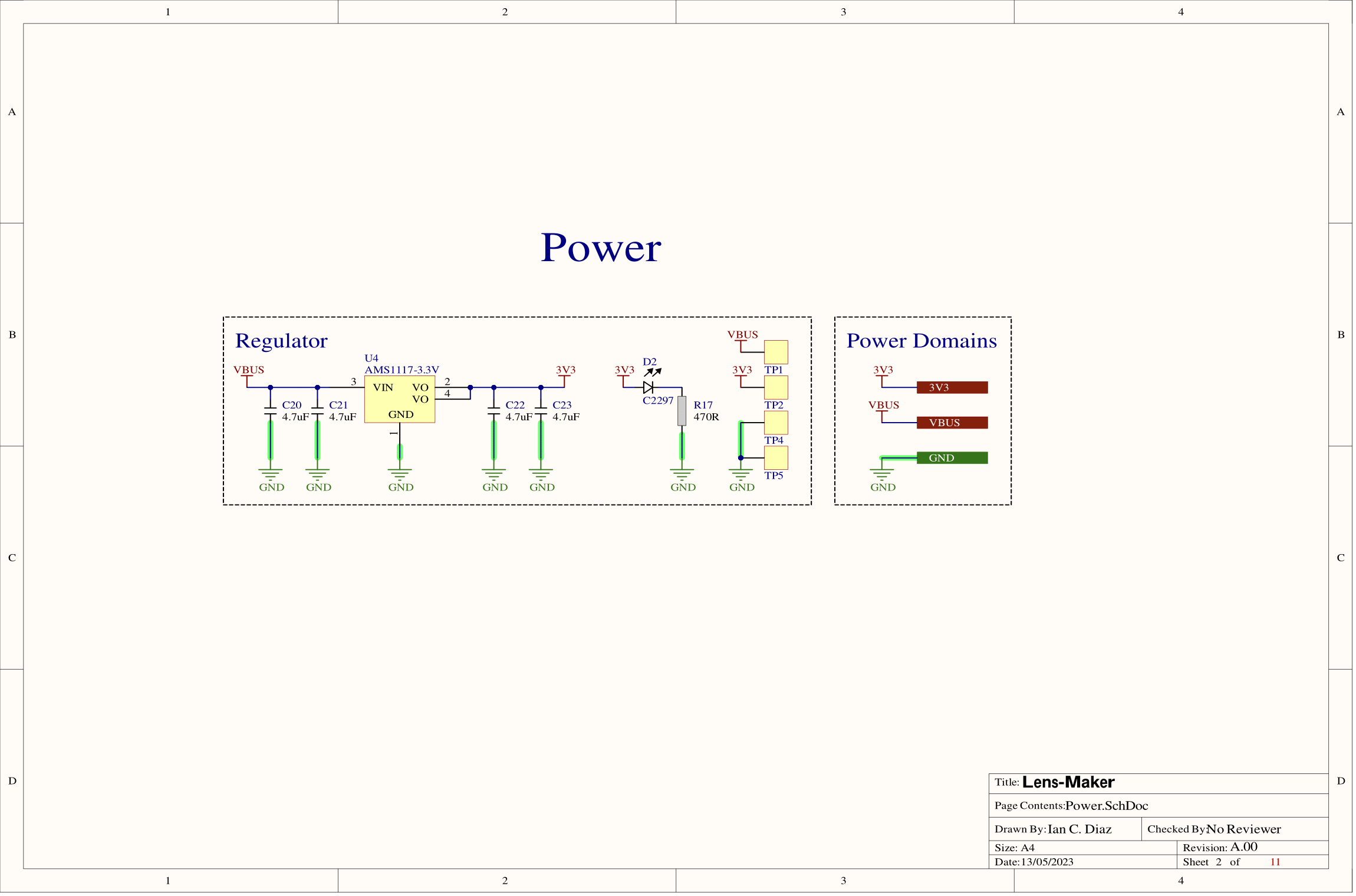Click the Power Domains section heading
1356x896 pixels.
tap(921, 341)
